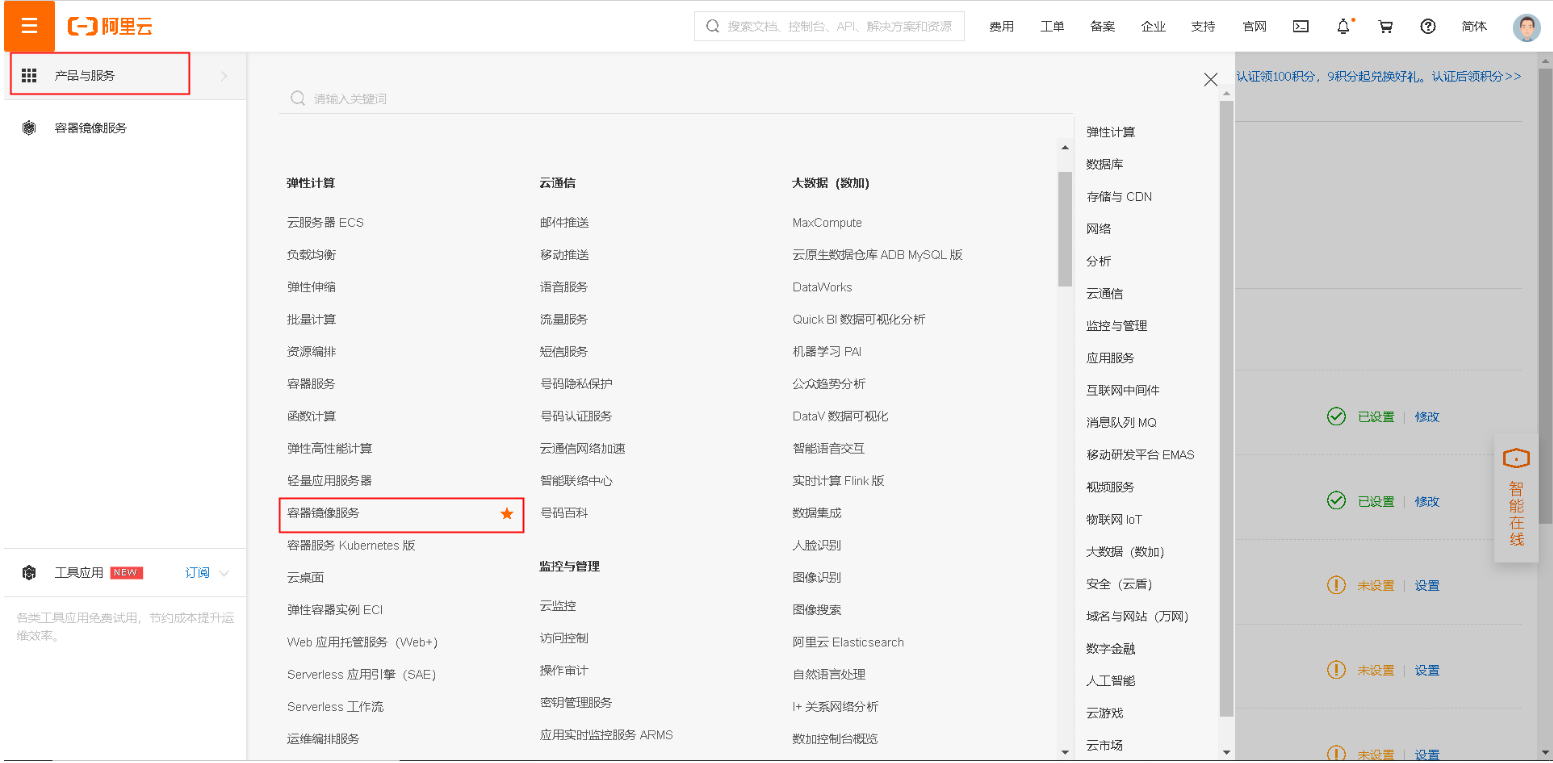This screenshot has width=1553, height=763.
Task: Jump to 移动研发平台 EMAS category
Action: [x=1140, y=455]
